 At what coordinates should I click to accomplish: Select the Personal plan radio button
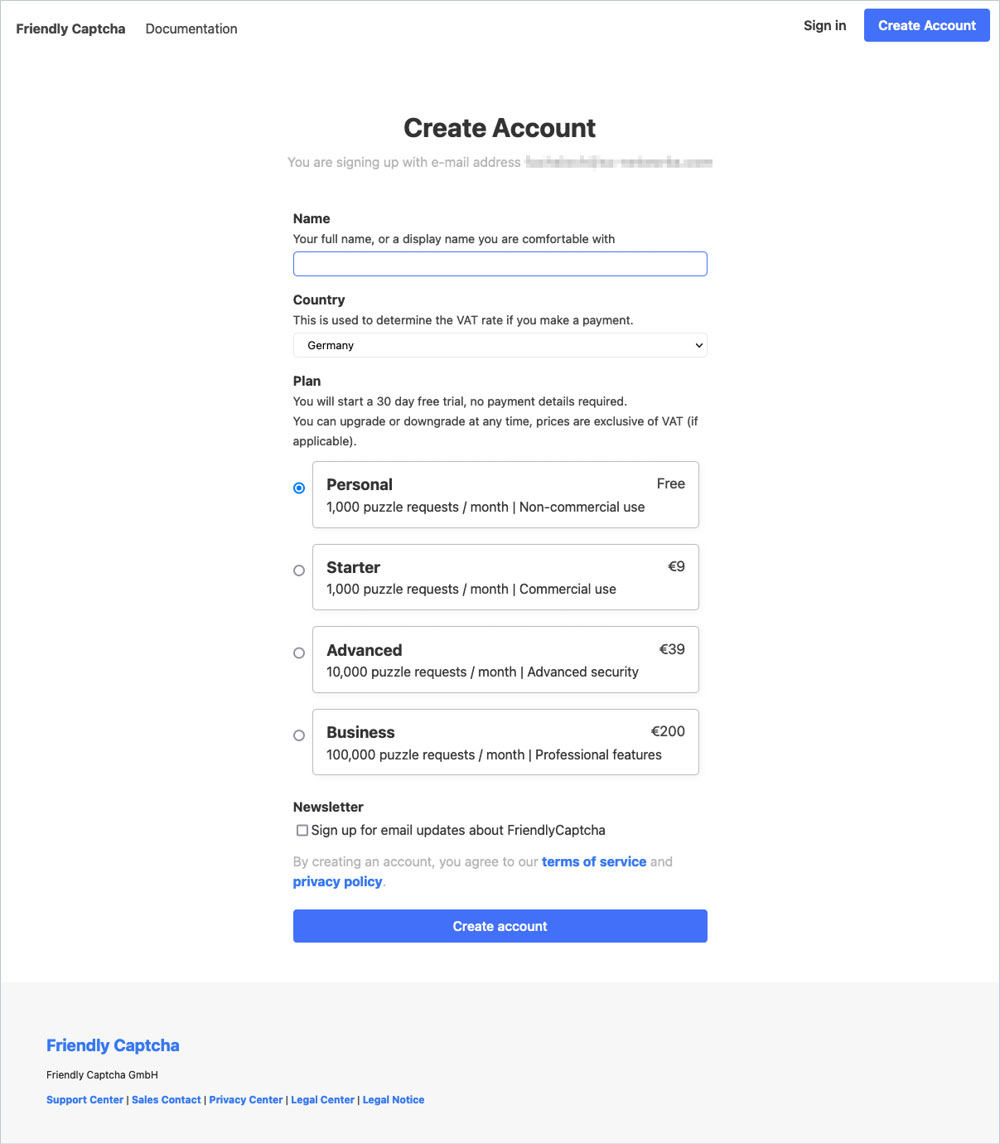(299, 488)
